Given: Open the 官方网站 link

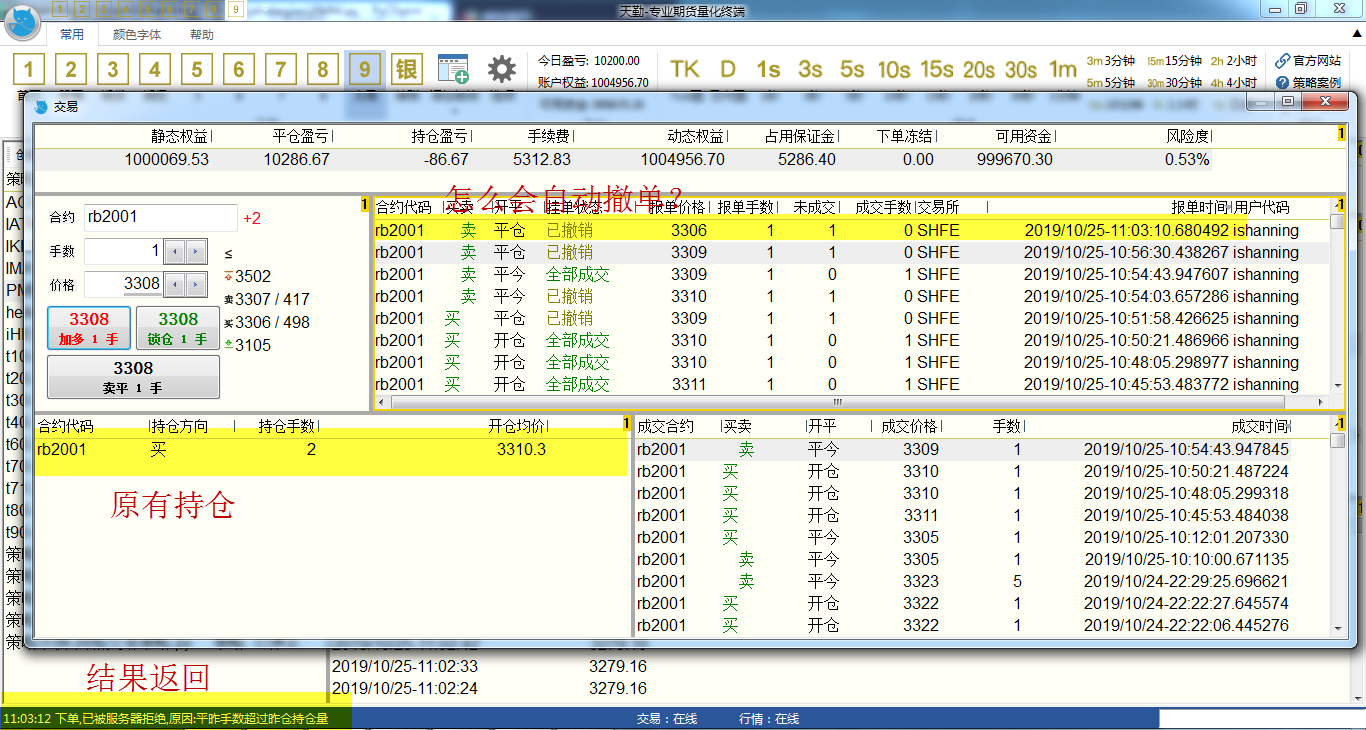Looking at the screenshot, I should tap(1308, 61).
